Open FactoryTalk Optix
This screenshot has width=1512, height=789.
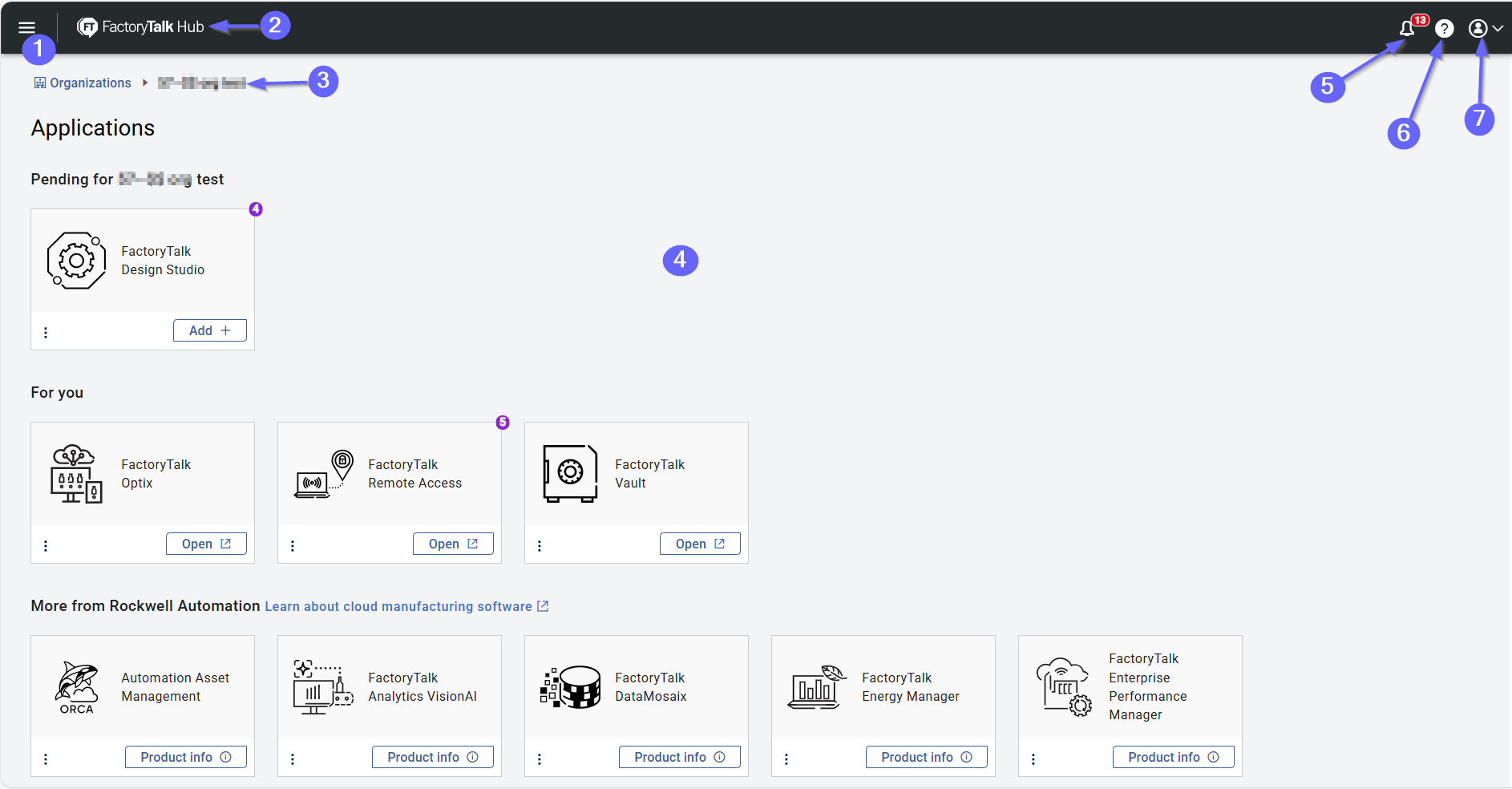click(x=206, y=544)
